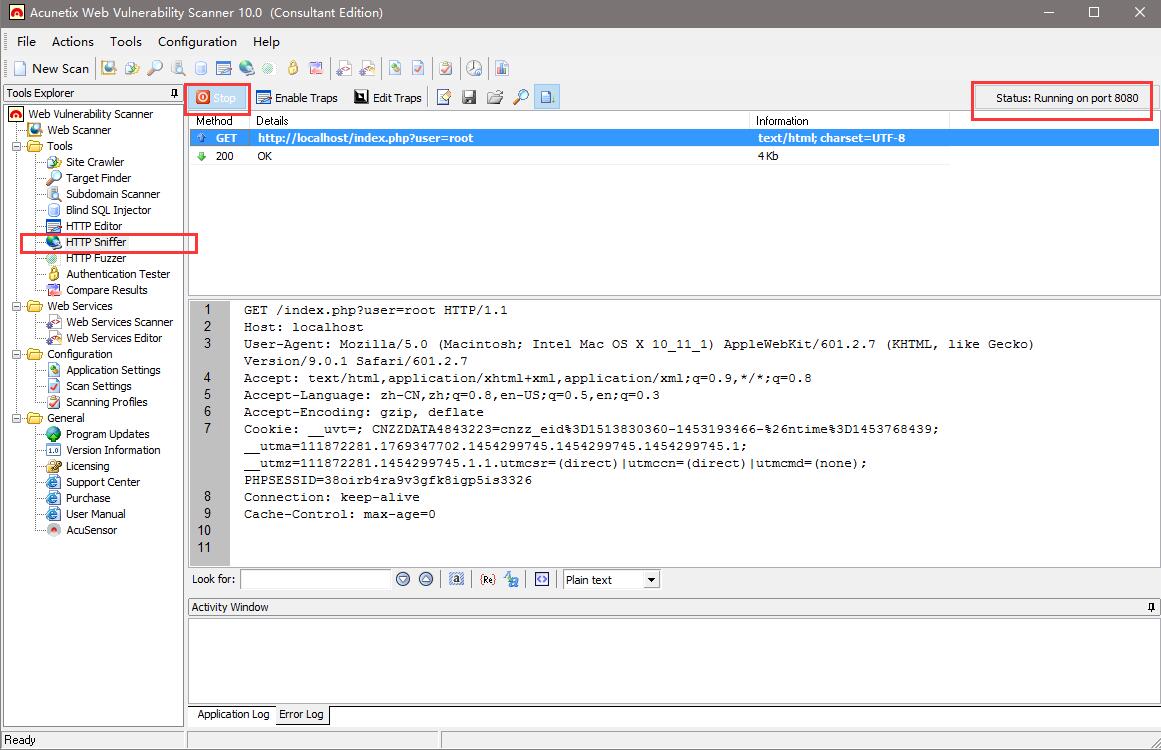Pin the Tools Explorer panel

pos(174,93)
